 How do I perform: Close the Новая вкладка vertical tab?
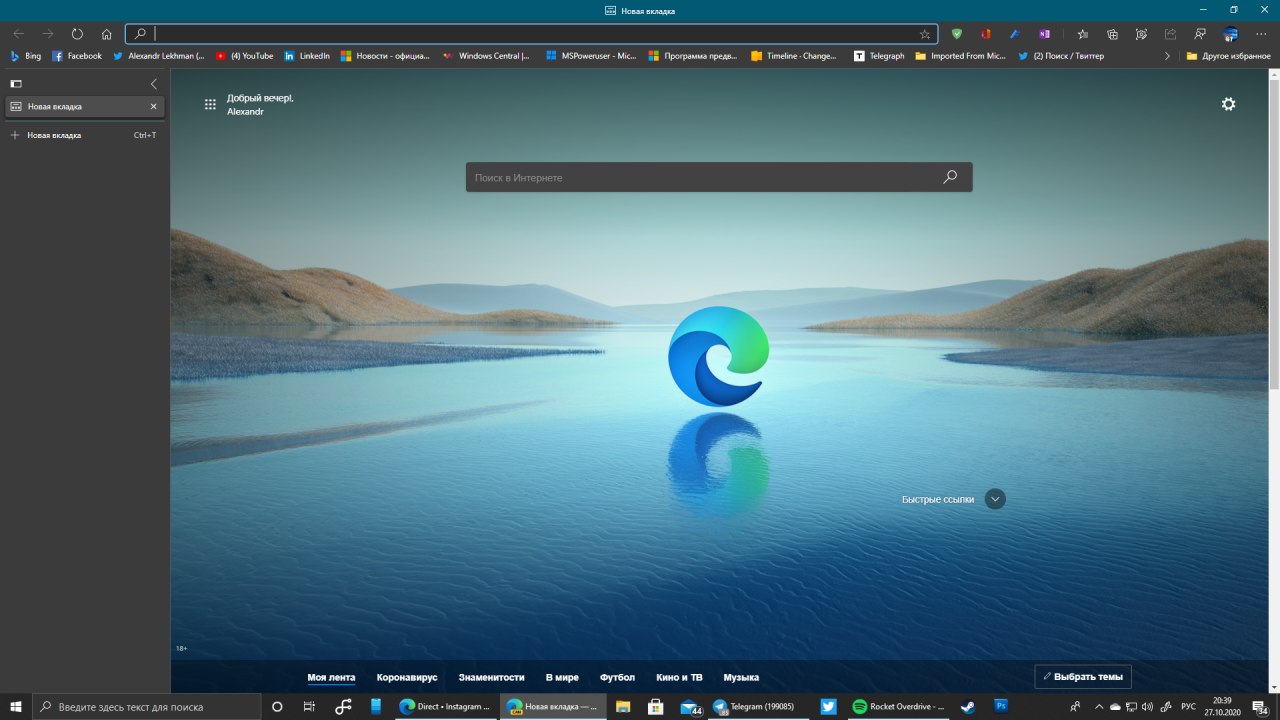click(x=153, y=106)
